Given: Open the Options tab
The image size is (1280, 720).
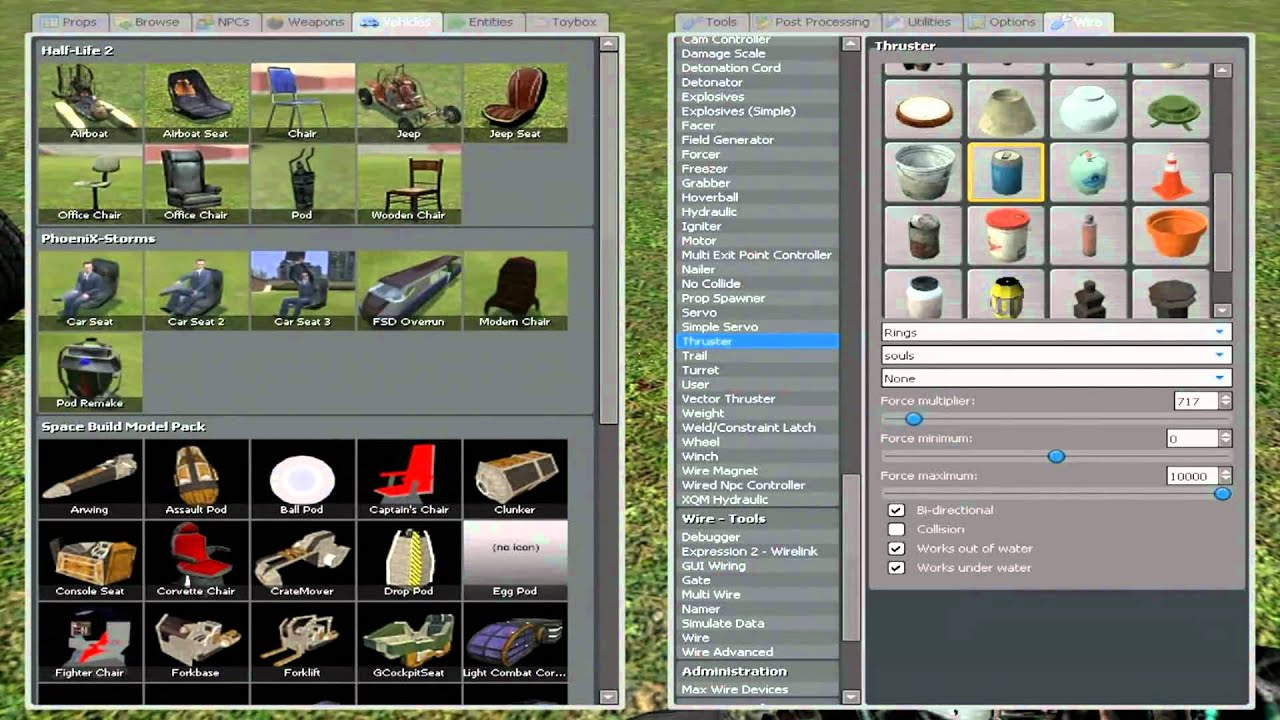Looking at the screenshot, I should pyautogui.click(x=1002, y=21).
